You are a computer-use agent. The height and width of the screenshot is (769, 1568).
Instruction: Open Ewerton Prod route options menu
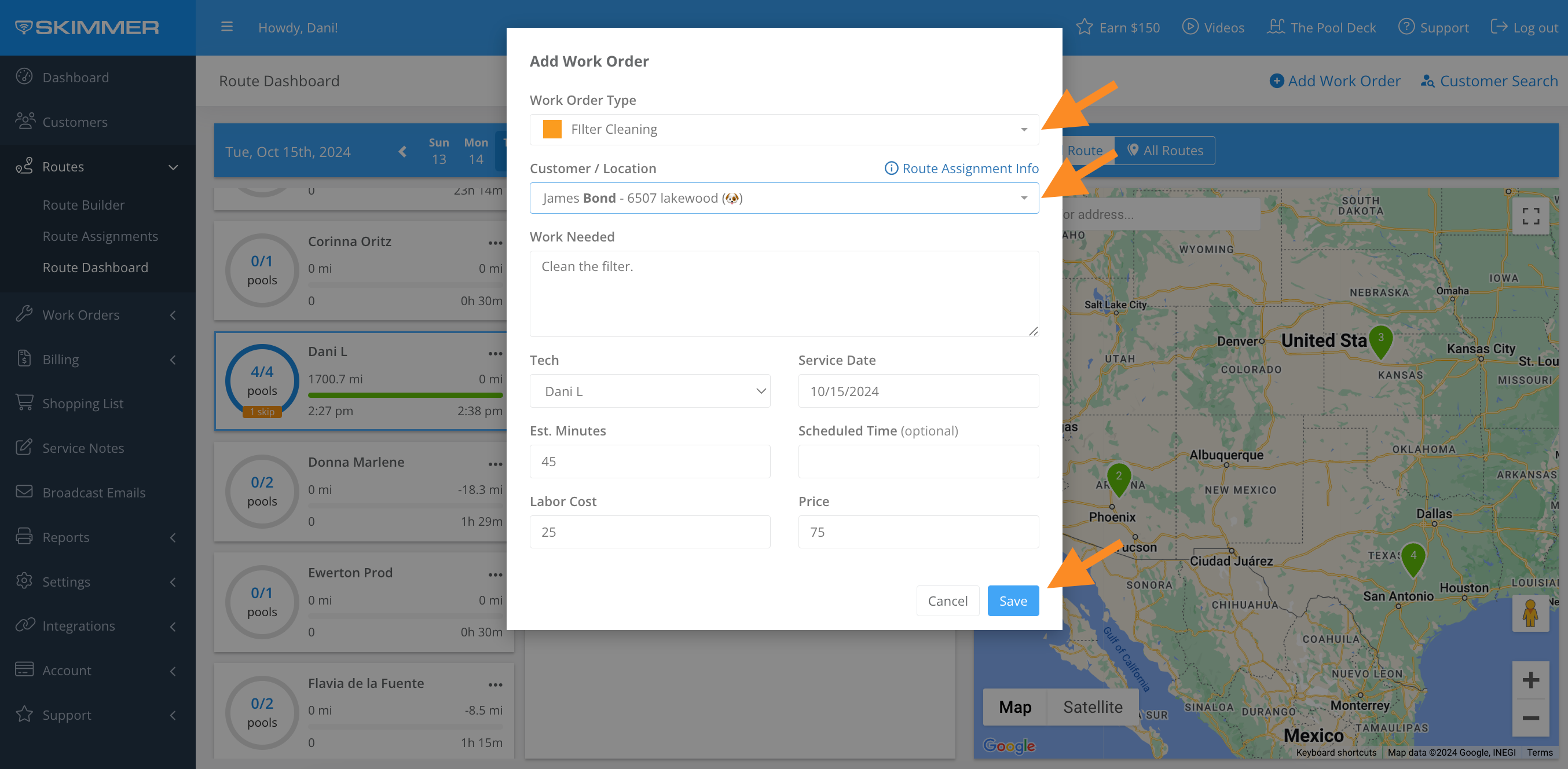496,574
